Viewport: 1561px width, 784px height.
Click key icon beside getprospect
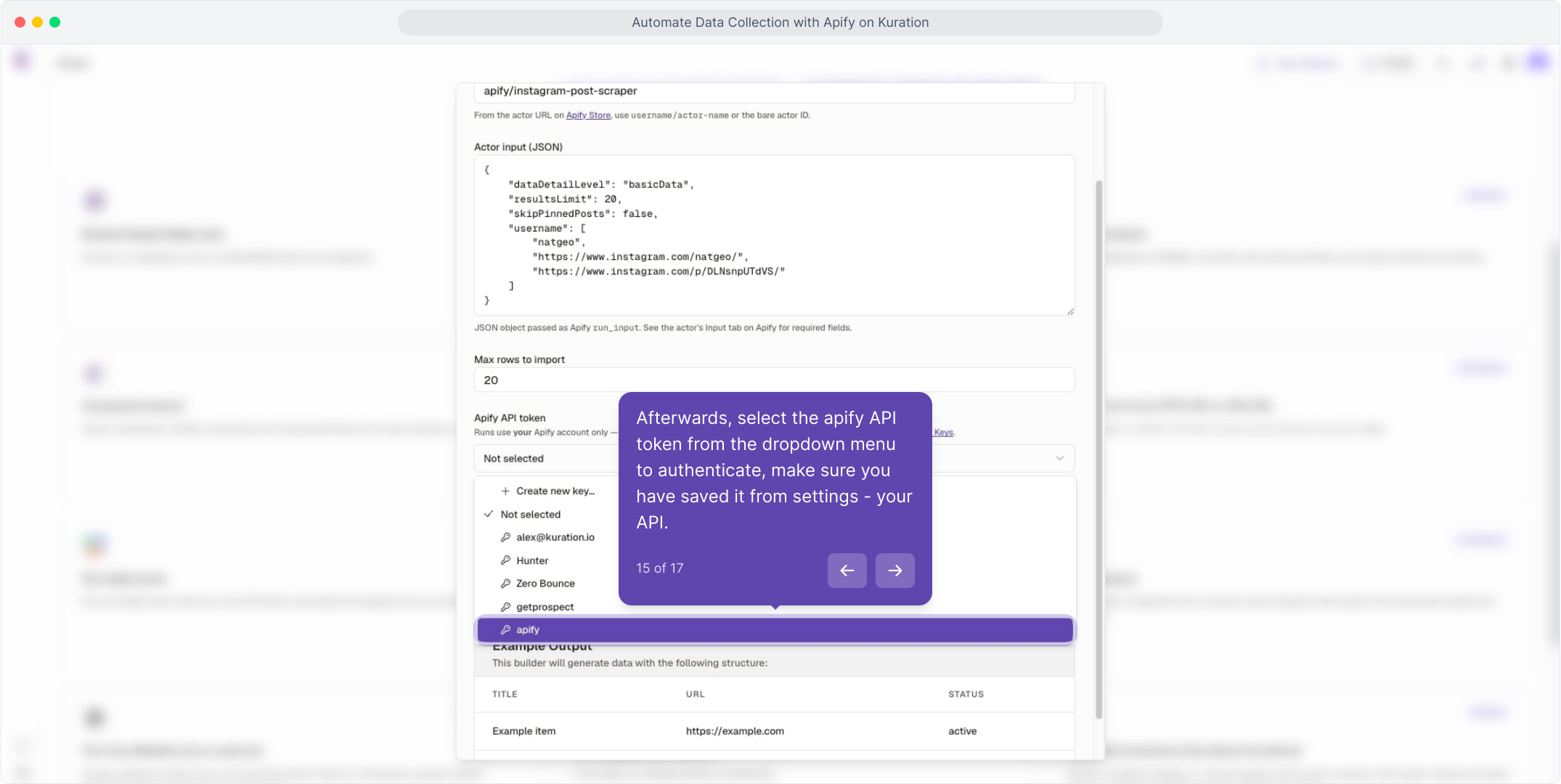(505, 607)
